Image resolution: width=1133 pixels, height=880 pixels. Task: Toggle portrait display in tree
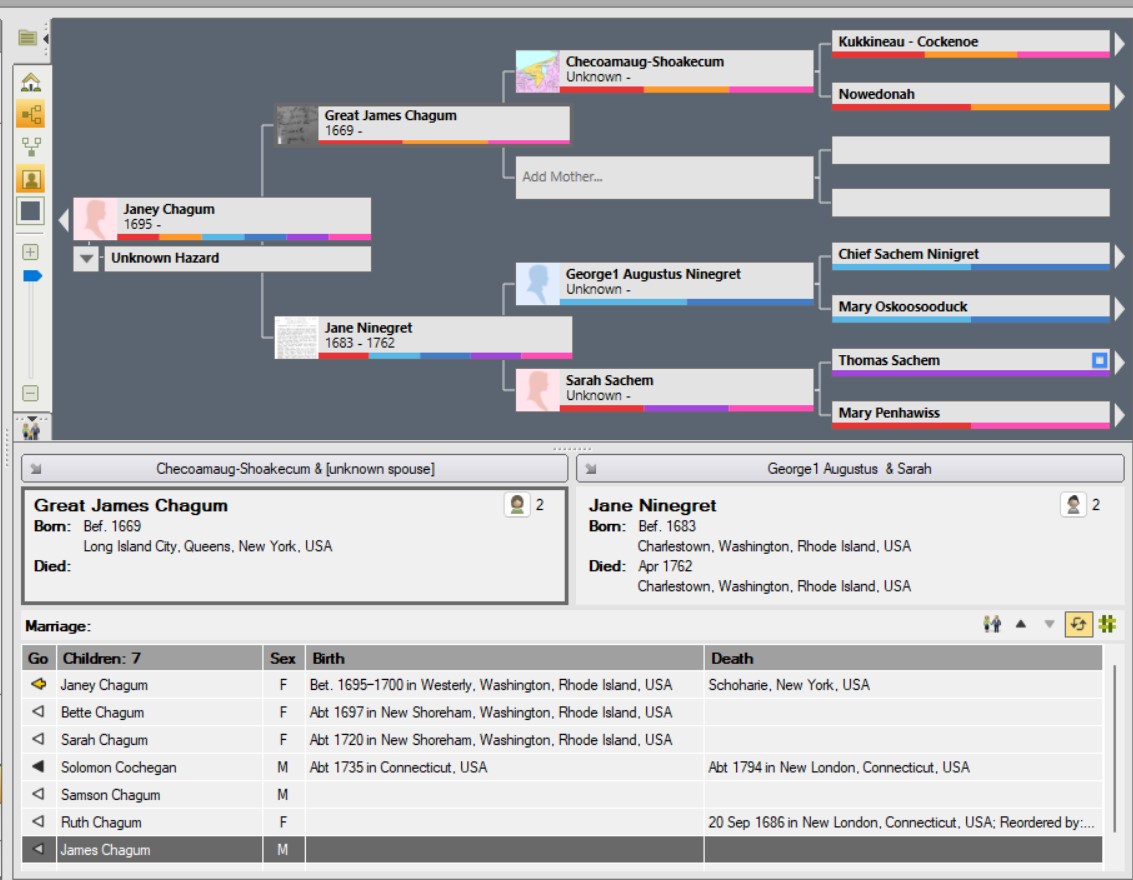click(x=30, y=180)
